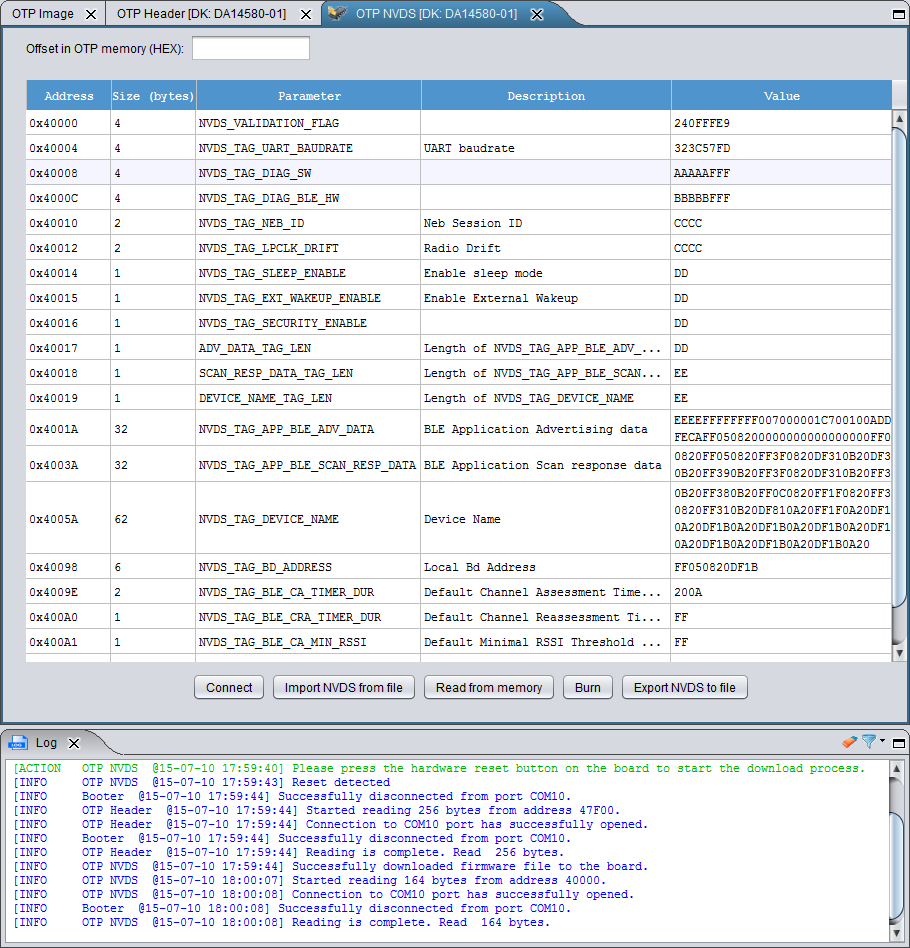Select value 240FFFE9 of NVDS_VALIDATION_FLAG
Image resolution: width=910 pixels, height=948 pixels.
[781, 123]
